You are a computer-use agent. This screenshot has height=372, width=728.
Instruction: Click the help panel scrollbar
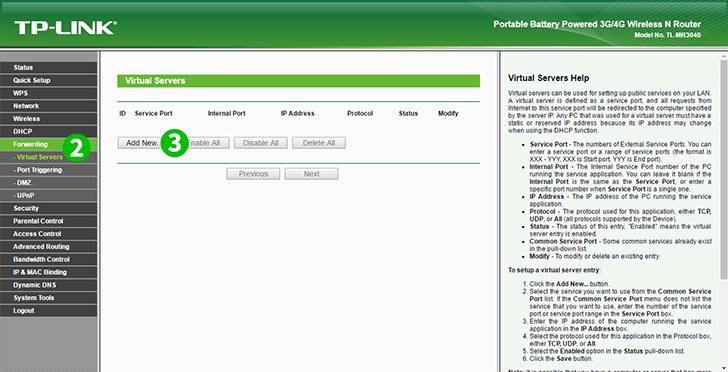point(723,170)
